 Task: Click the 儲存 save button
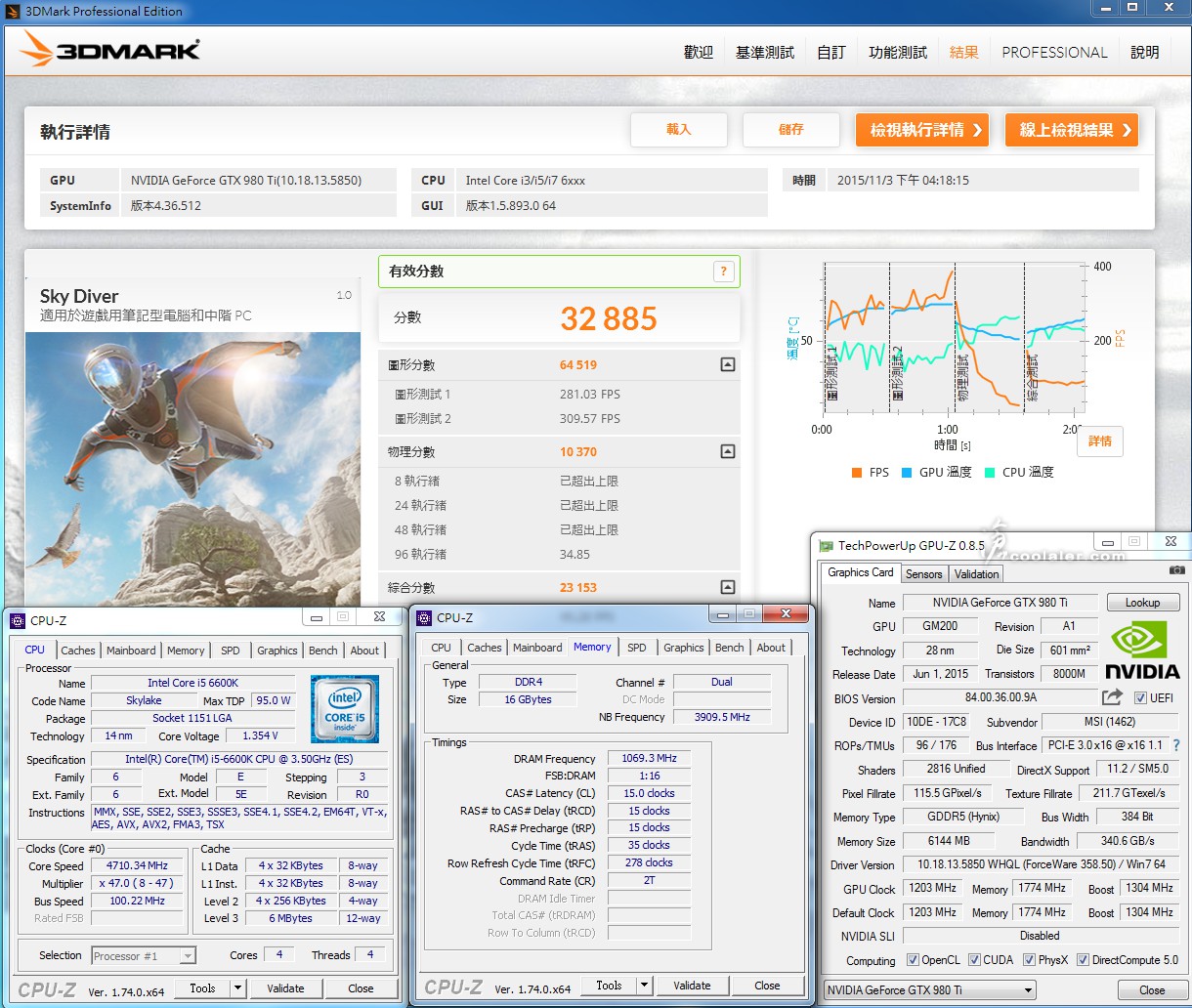pyautogui.click(x=790, y=130)
